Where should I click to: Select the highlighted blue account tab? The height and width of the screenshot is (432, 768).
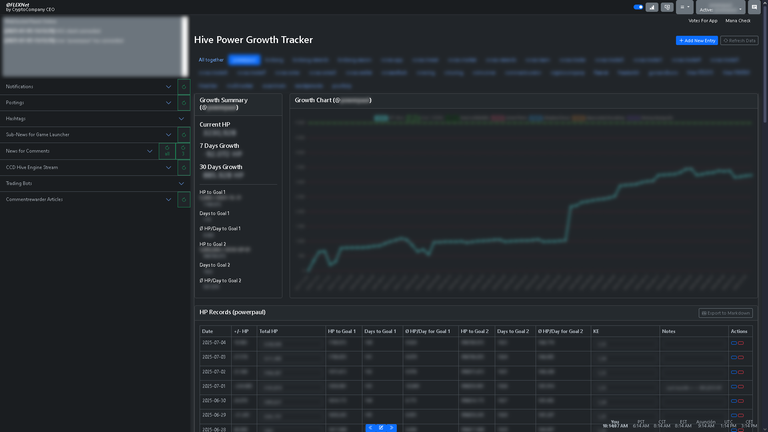[244, 60]
